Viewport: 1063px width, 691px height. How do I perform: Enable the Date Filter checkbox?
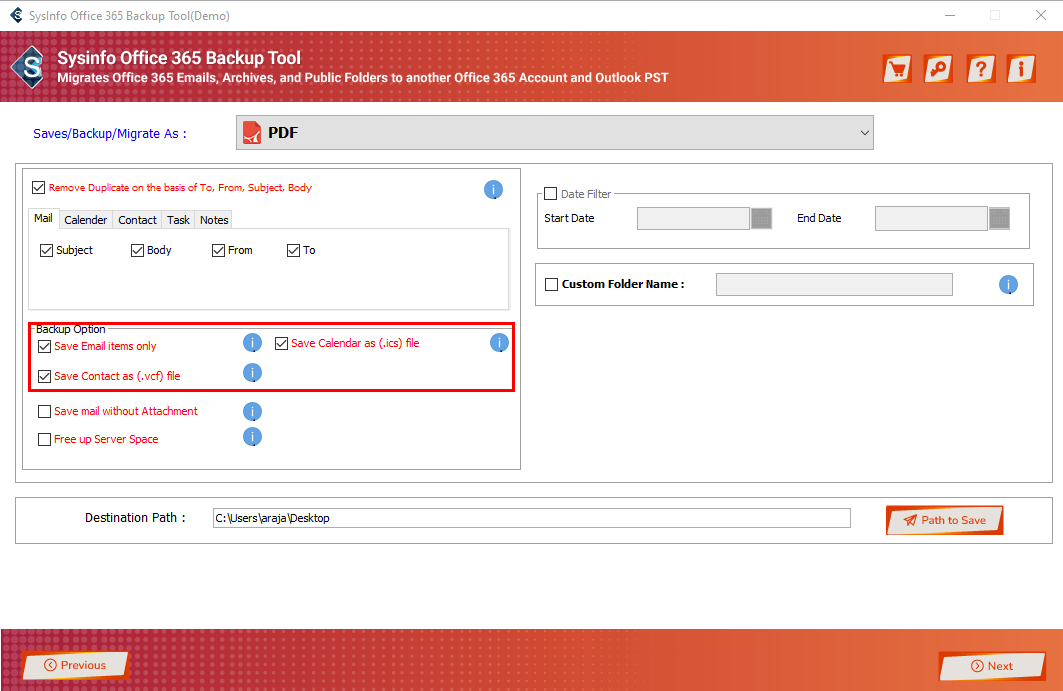550,194
